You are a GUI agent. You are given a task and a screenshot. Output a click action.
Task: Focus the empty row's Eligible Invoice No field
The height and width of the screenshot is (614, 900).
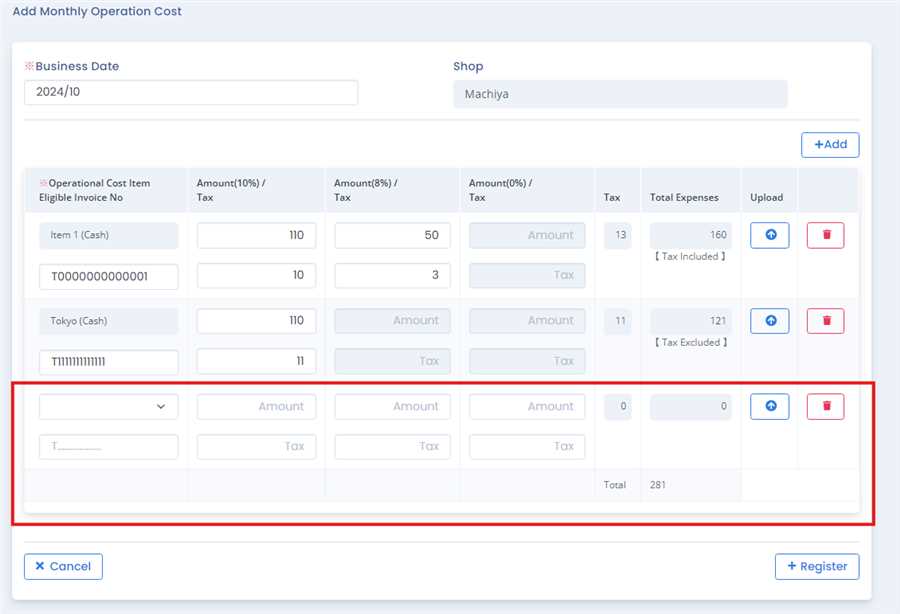pyautogui.click(x=108, y=447)
